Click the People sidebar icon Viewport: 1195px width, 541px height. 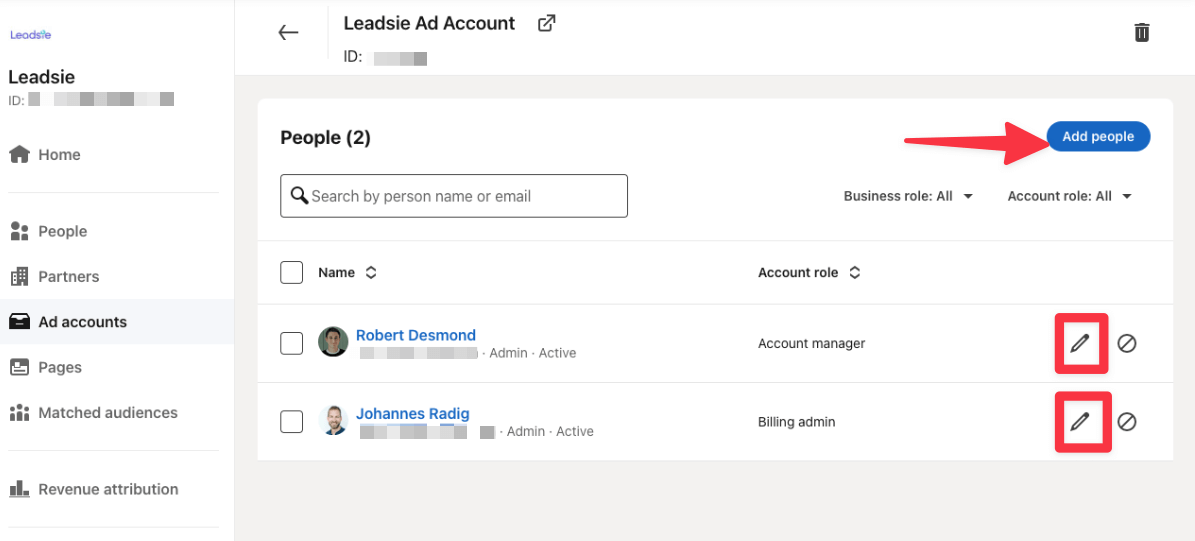coord(20,232)
